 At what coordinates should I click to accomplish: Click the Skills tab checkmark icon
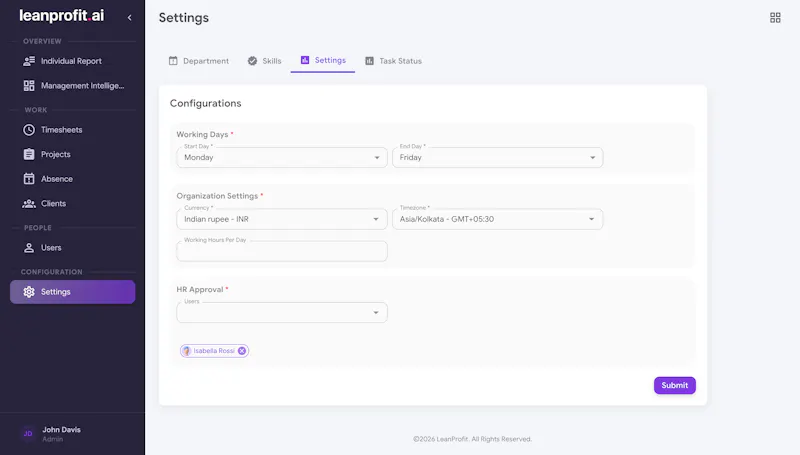(253, 61)
